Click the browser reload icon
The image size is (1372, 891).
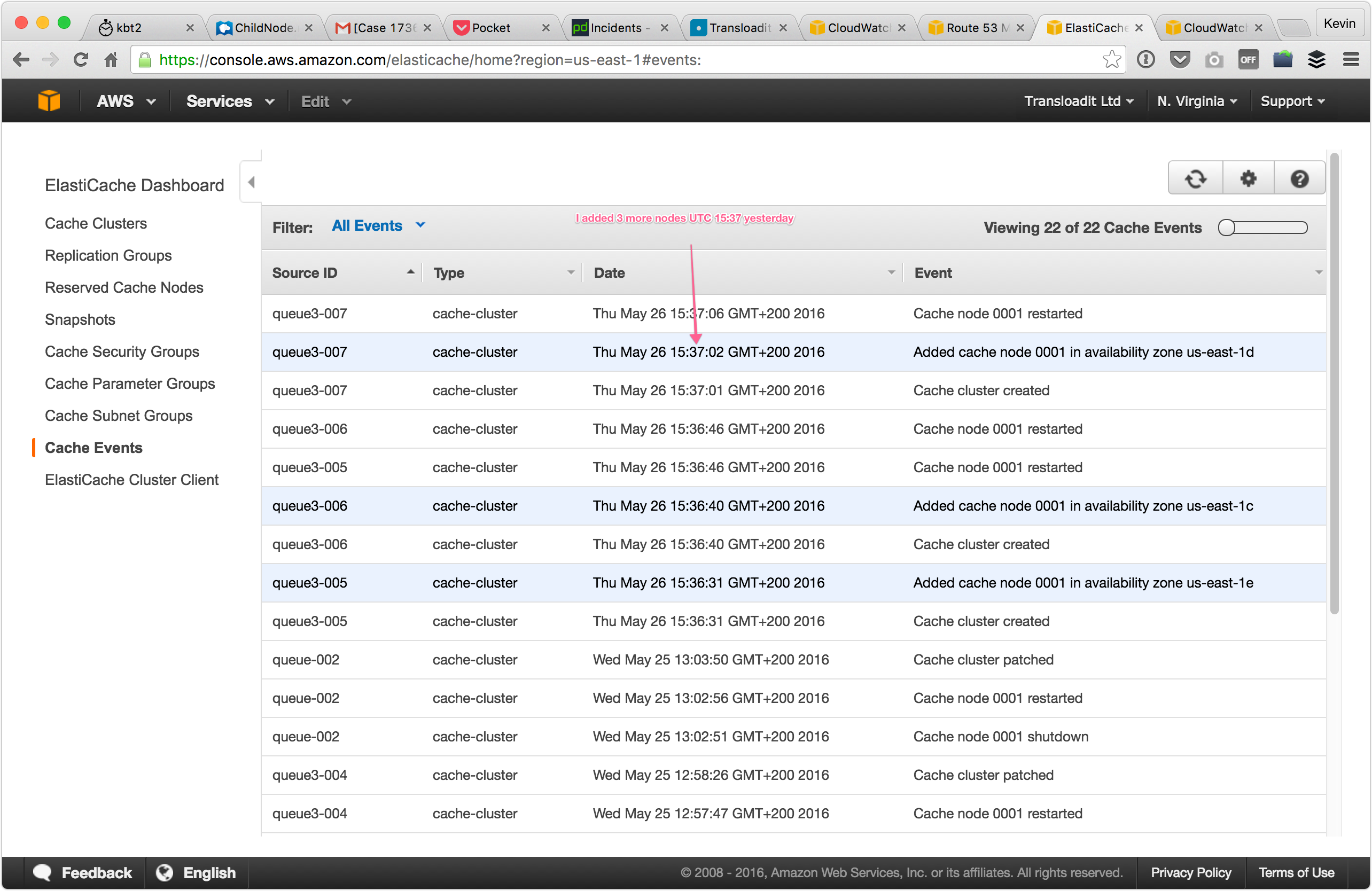click(81, 59)
